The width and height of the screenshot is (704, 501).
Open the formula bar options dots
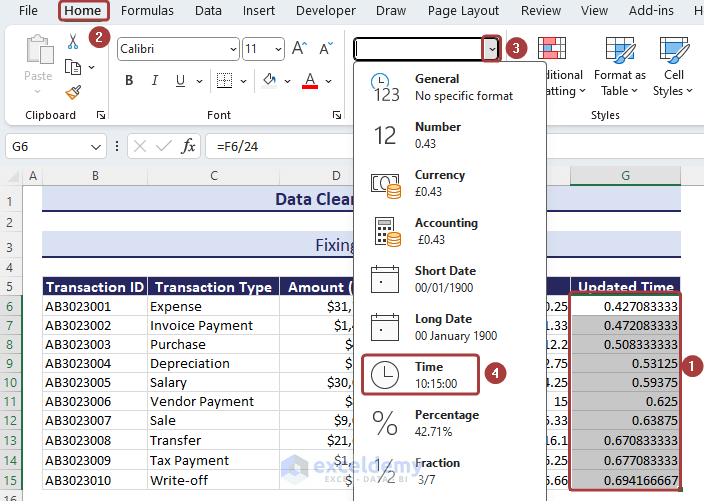coord(117,146)
